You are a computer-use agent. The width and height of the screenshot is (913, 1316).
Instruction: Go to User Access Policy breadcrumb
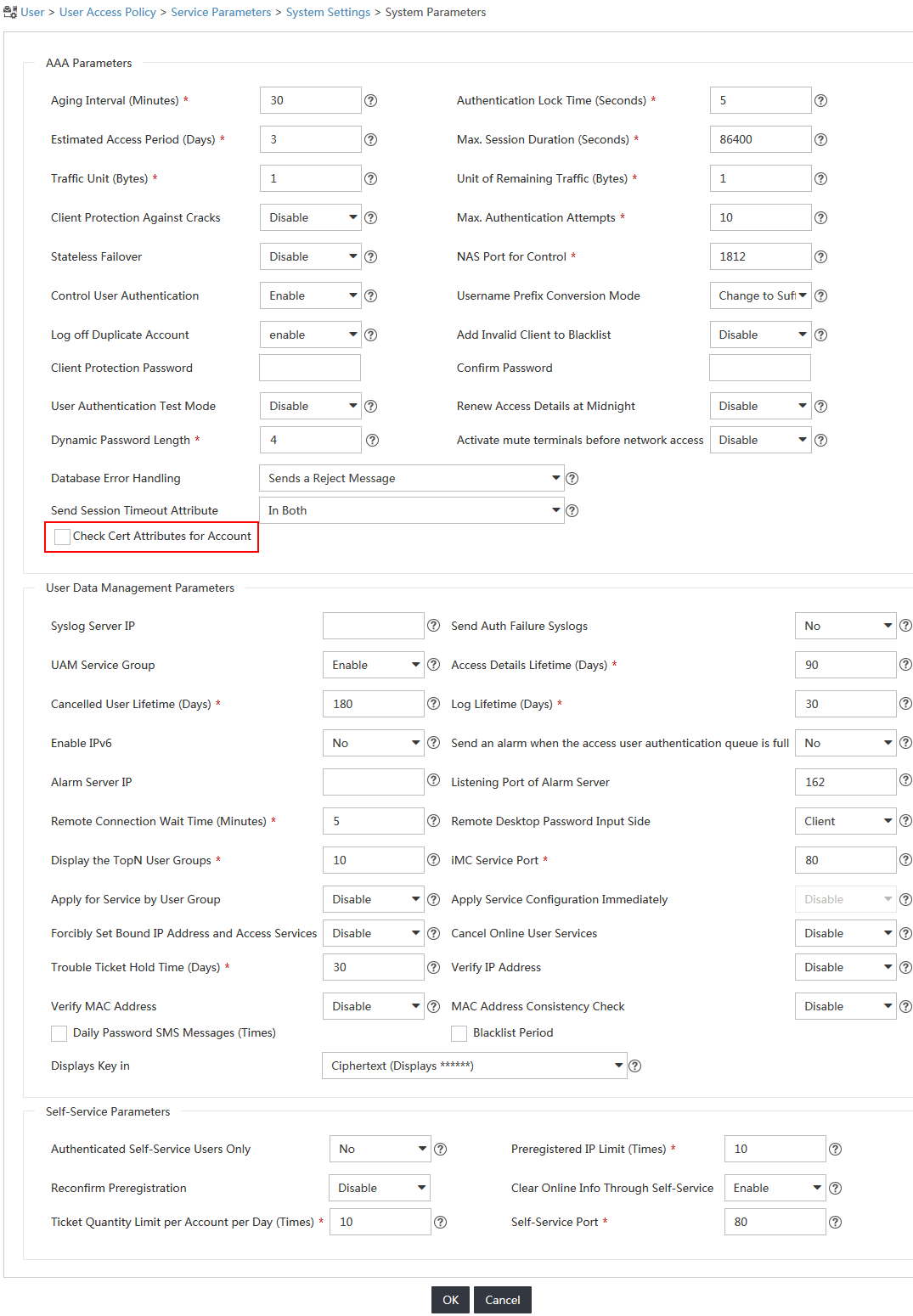pyautogui.click(x=108, y=12)
